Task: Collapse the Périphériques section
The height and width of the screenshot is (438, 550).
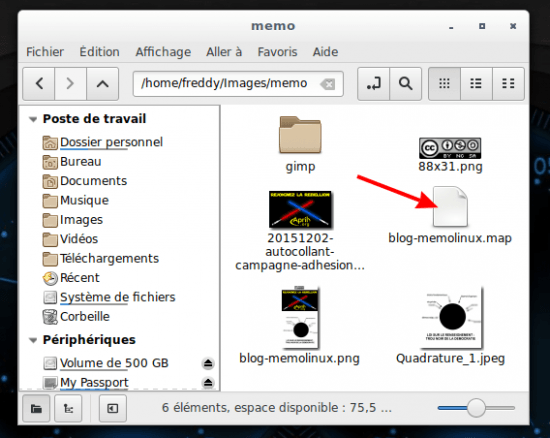Action: click(x=33, y=340)
